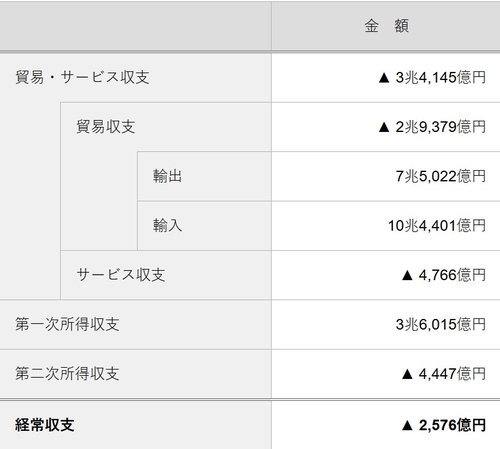Select the 第二次所得収支 row label
Screen dimensions: 500x449
(x=67, y=373)
